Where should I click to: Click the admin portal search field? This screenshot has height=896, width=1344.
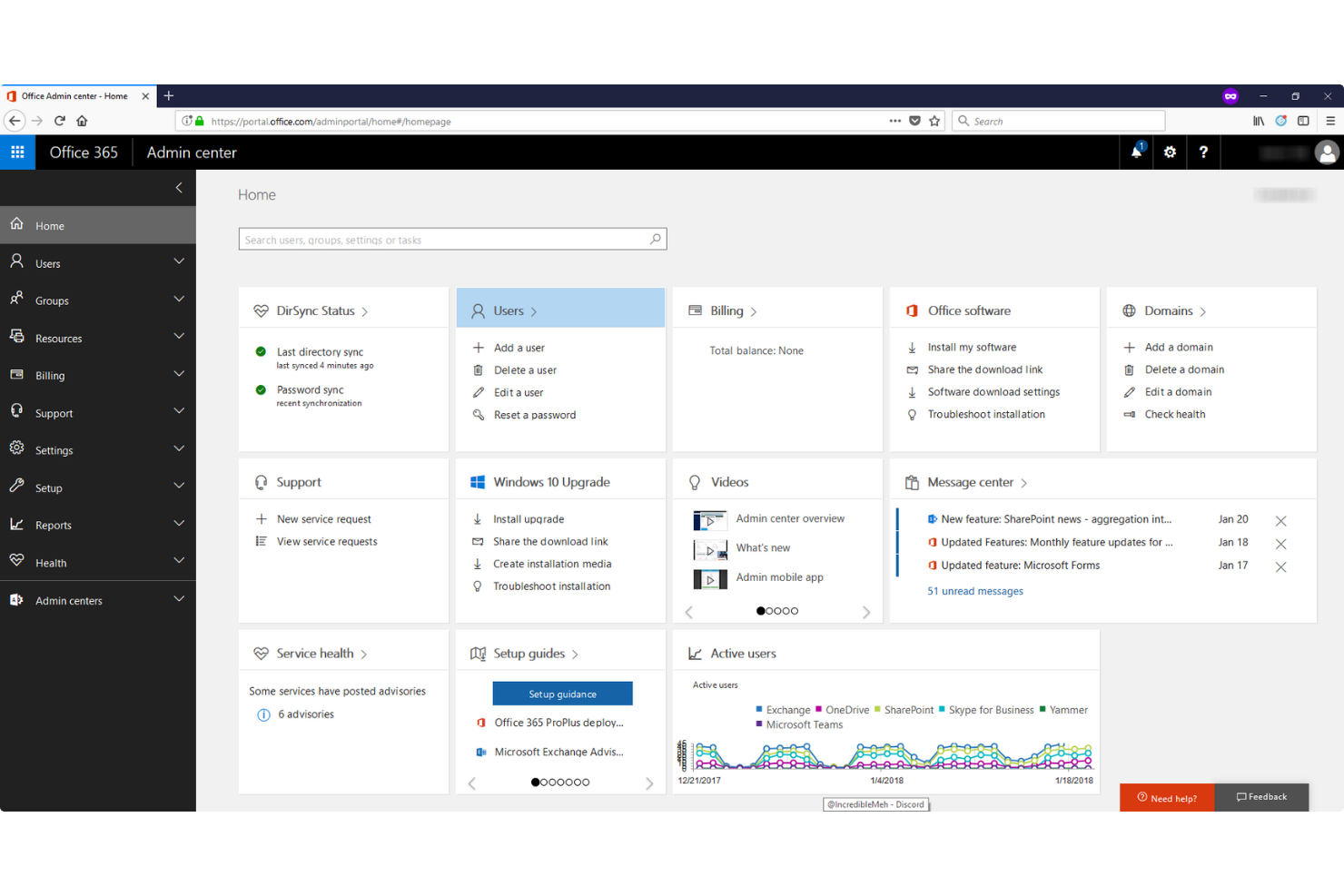453,239
